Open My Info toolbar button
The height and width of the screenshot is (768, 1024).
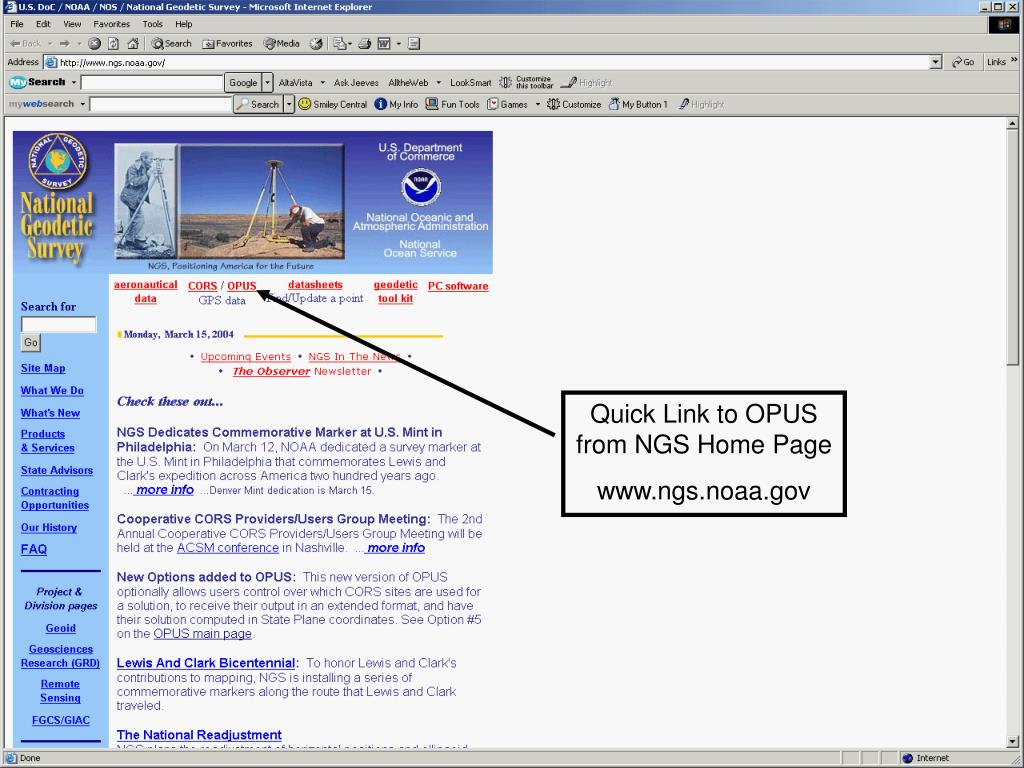click(396, 104)
